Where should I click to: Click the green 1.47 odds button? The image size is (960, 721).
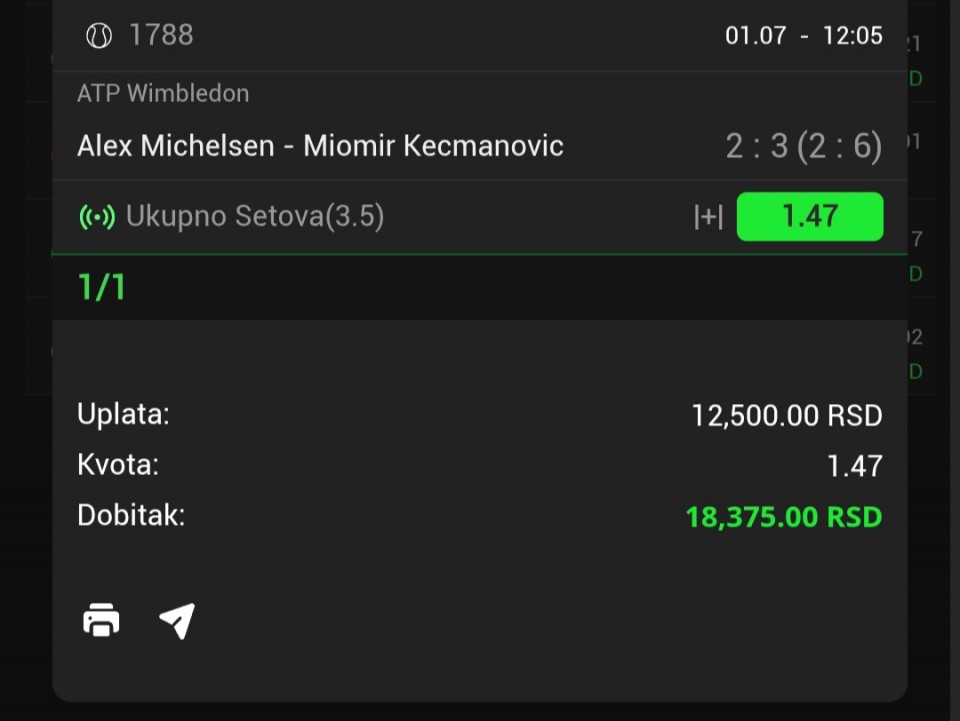[x=809, y=217]
